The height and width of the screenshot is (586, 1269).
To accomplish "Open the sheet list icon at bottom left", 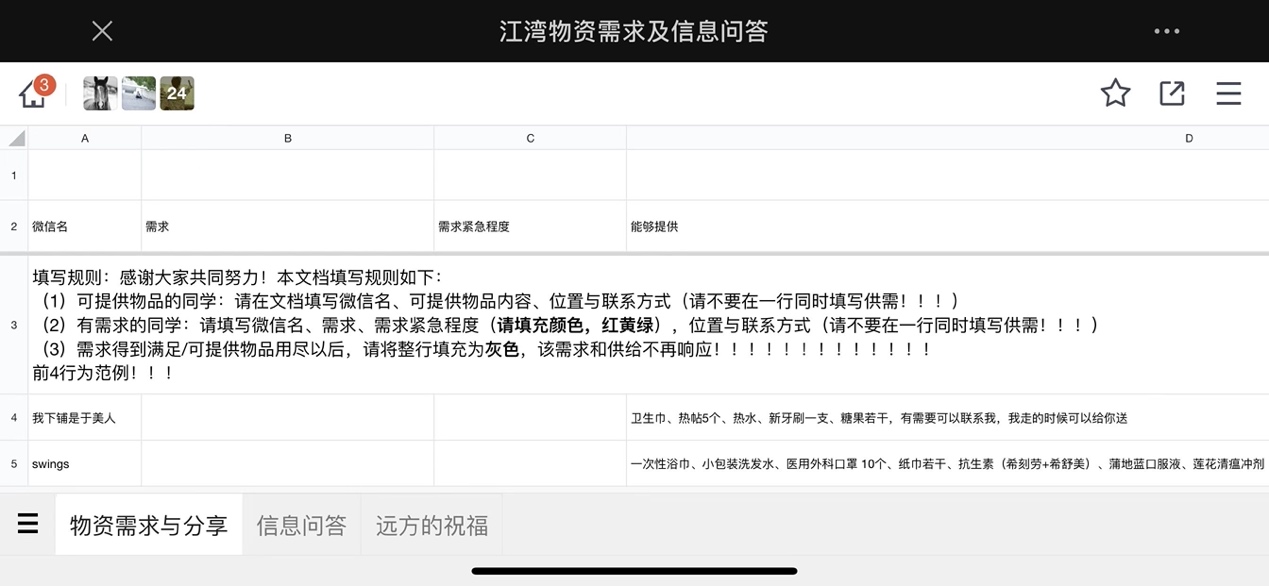I will click(x=28, y=524).
